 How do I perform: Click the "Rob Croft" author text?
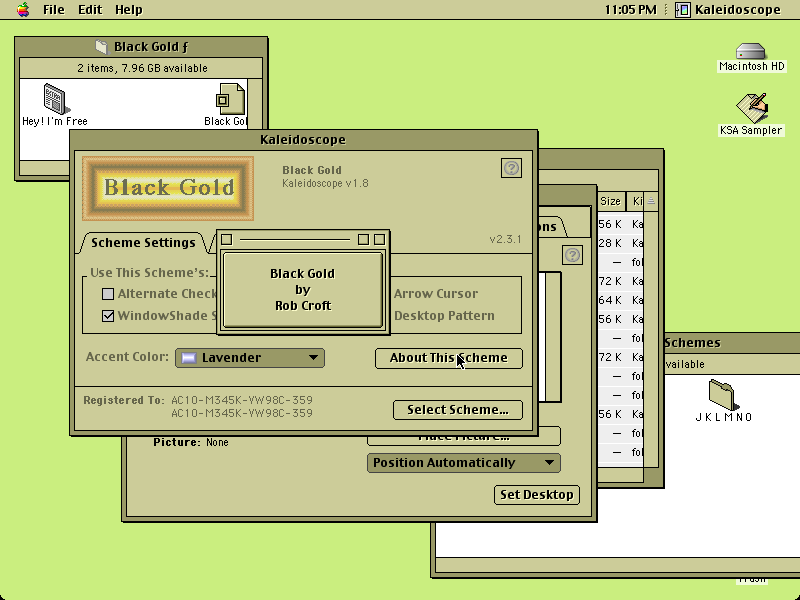click(303, 306)
